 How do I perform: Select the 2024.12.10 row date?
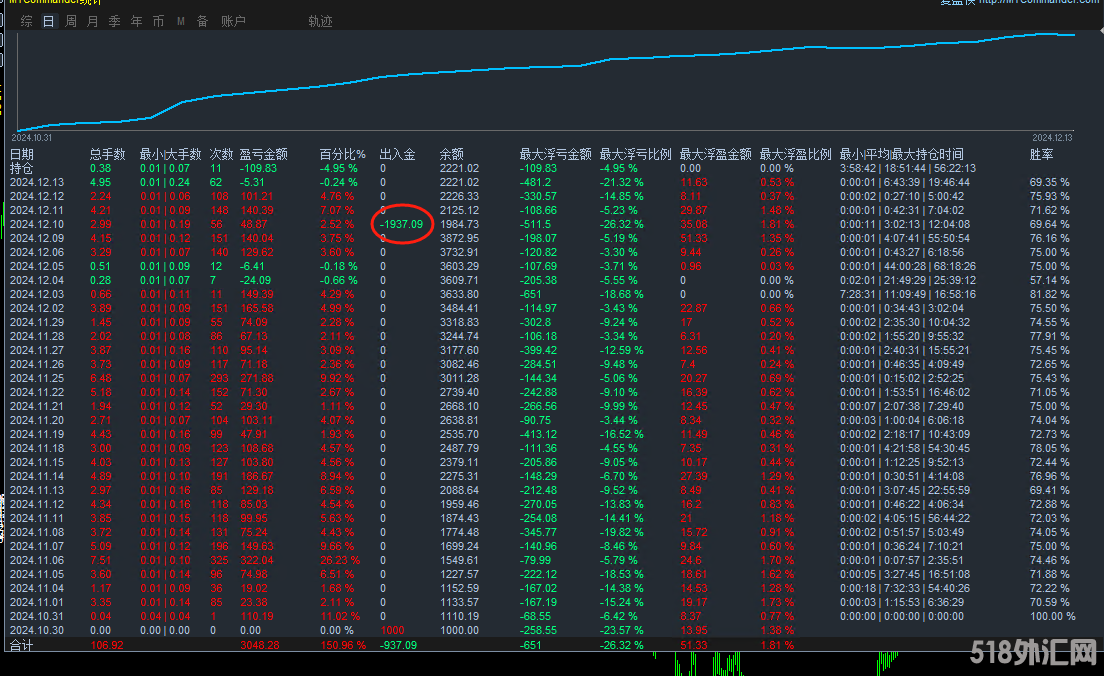[37, 224]
